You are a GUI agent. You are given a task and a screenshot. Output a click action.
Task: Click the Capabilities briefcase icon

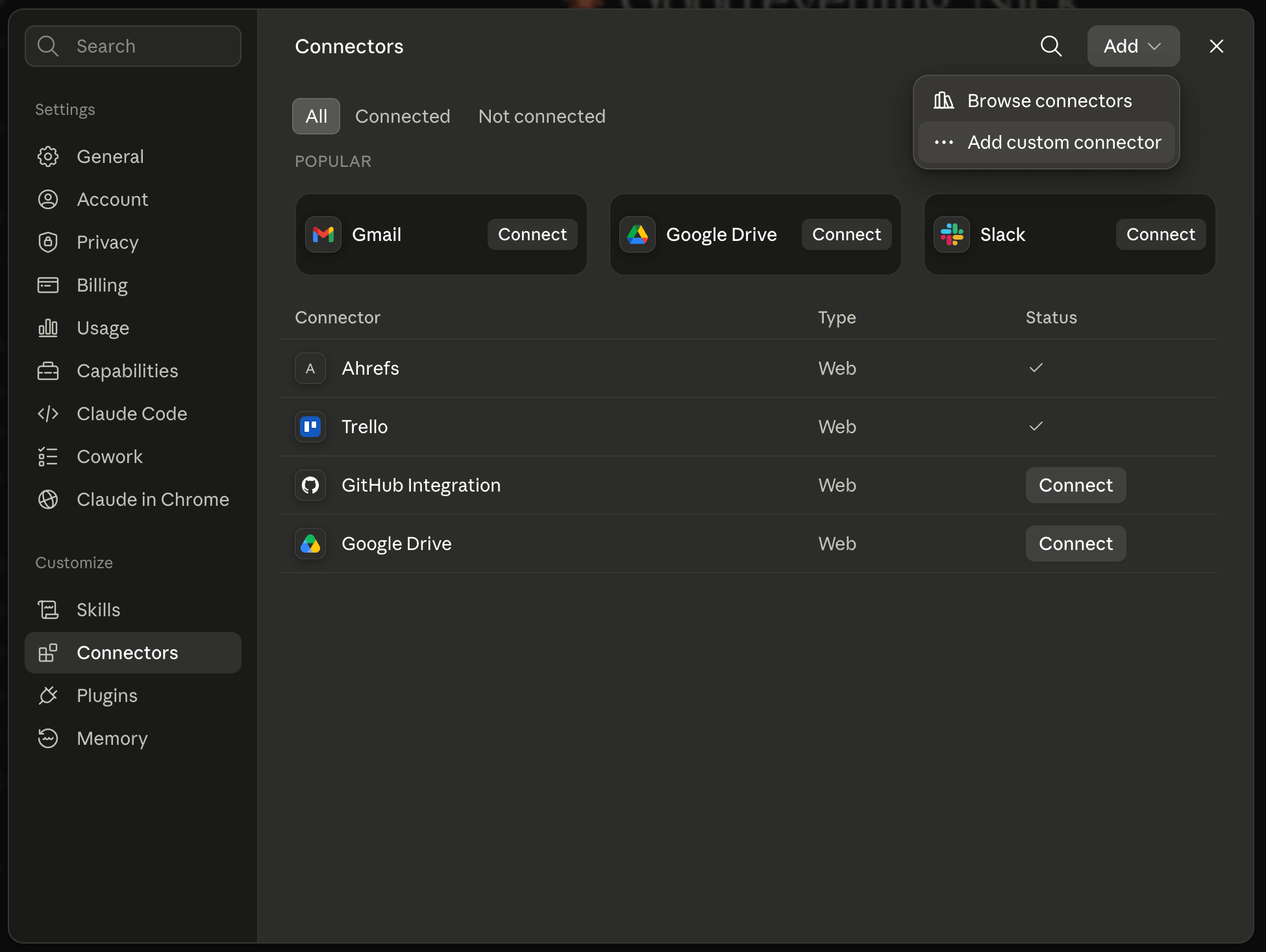click(x=48, y=371)
